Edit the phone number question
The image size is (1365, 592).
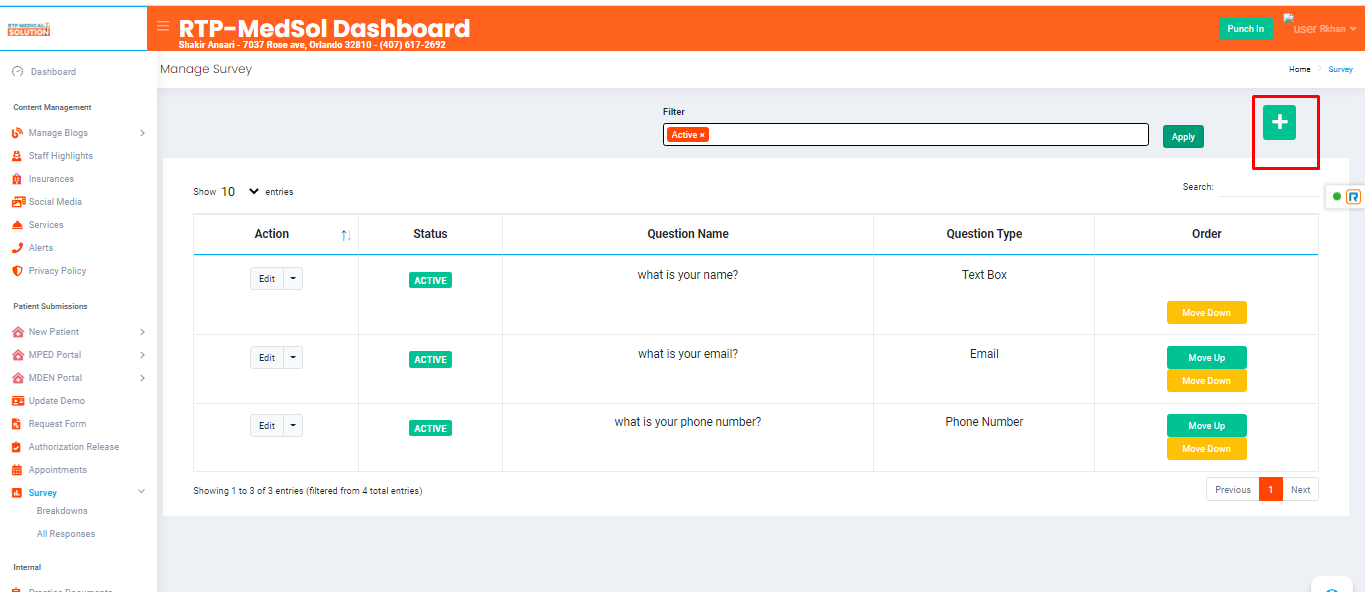(267, 426)
